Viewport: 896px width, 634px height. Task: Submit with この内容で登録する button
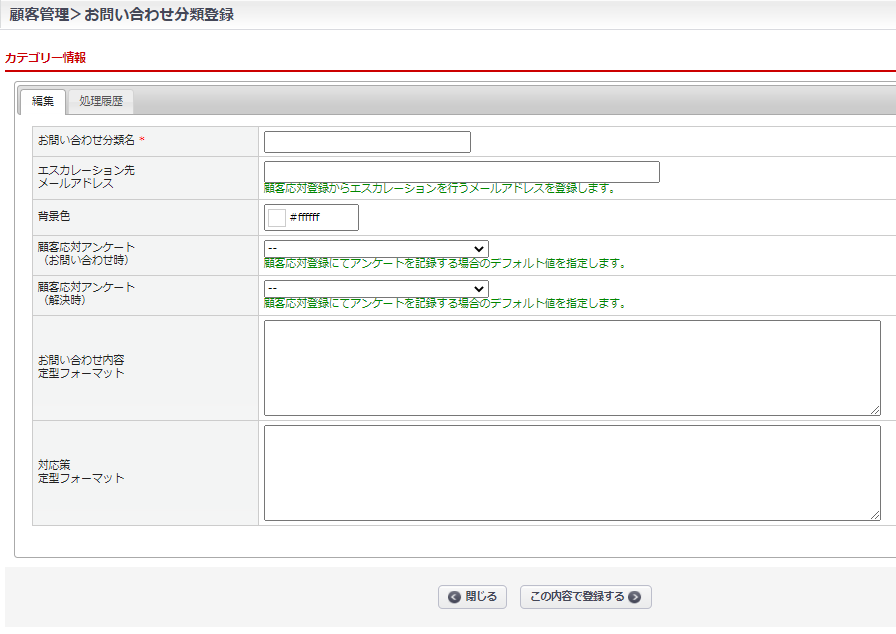585,597
